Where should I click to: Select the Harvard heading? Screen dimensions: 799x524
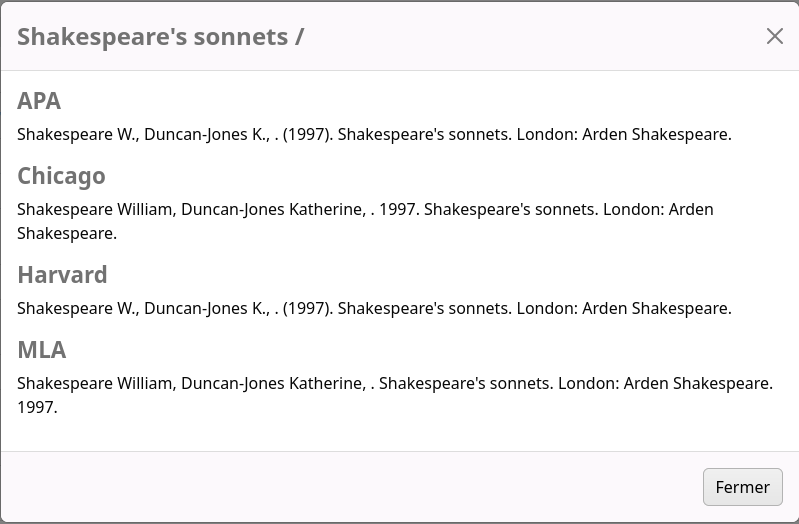click(62, 275)
